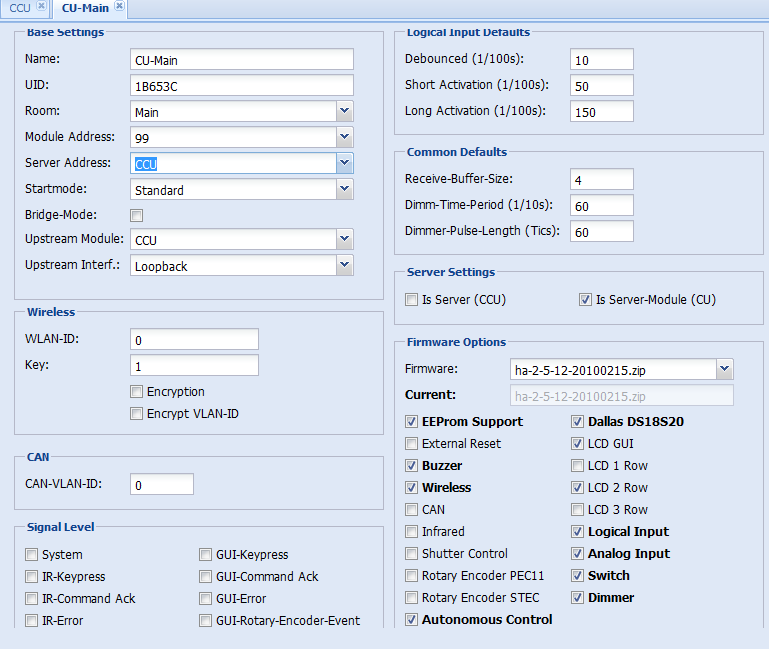Switch to the CCU tab
Image resolution: width=769 pixels, height=649 pixels.
click(x=20, y=8)
